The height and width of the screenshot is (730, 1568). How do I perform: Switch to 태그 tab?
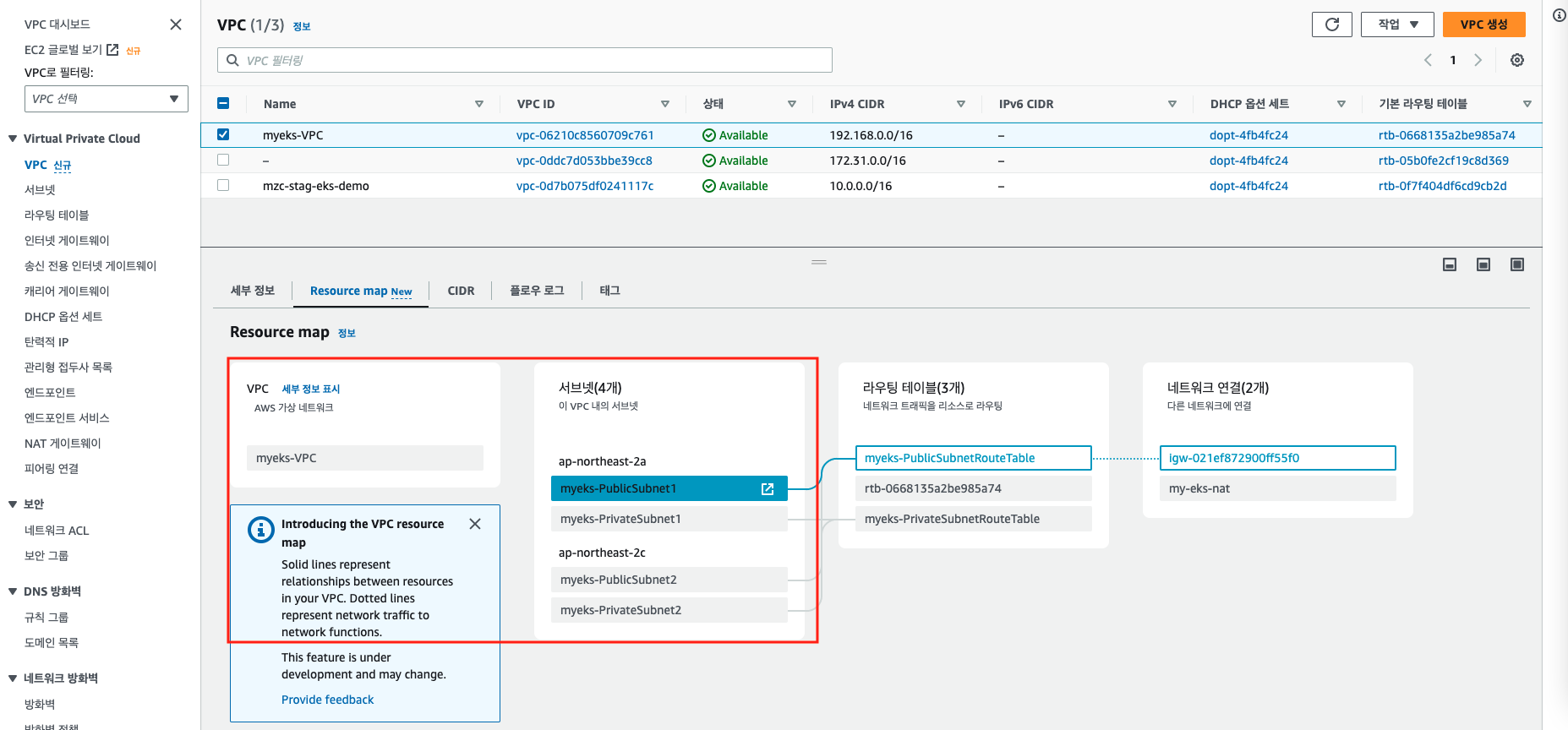pos(610,291)
